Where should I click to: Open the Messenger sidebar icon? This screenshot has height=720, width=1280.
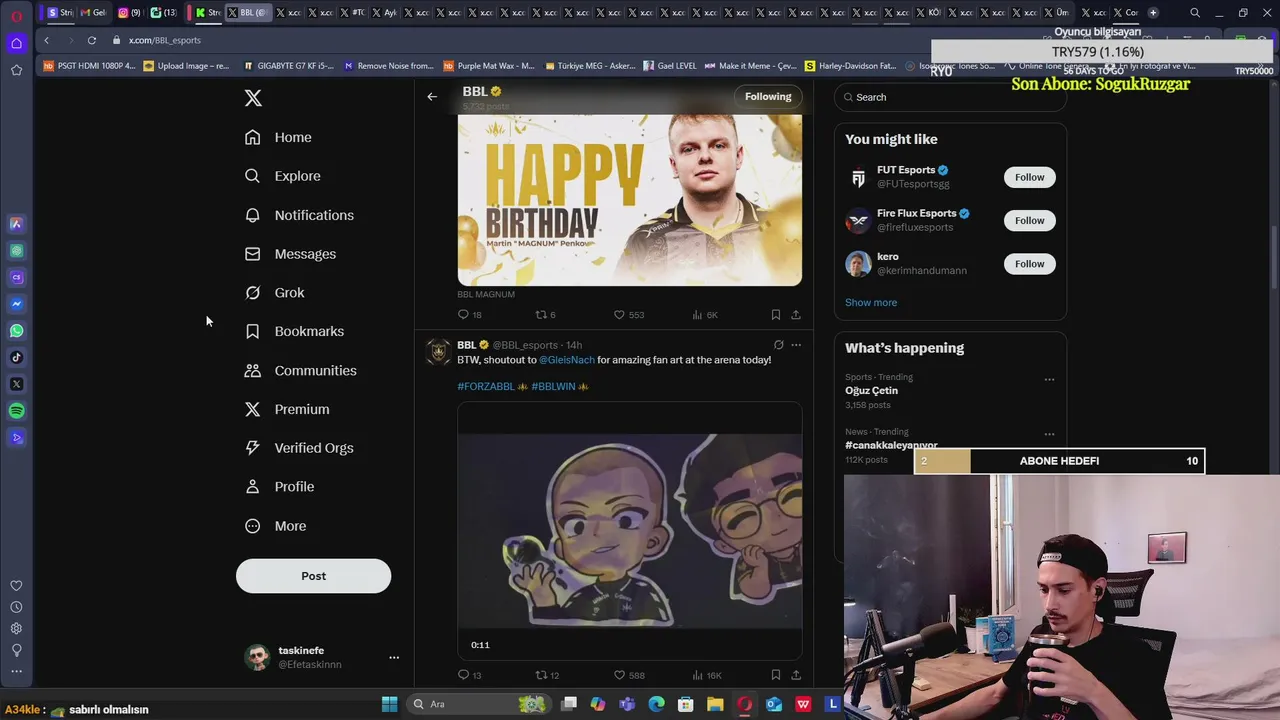pos(16,304)
